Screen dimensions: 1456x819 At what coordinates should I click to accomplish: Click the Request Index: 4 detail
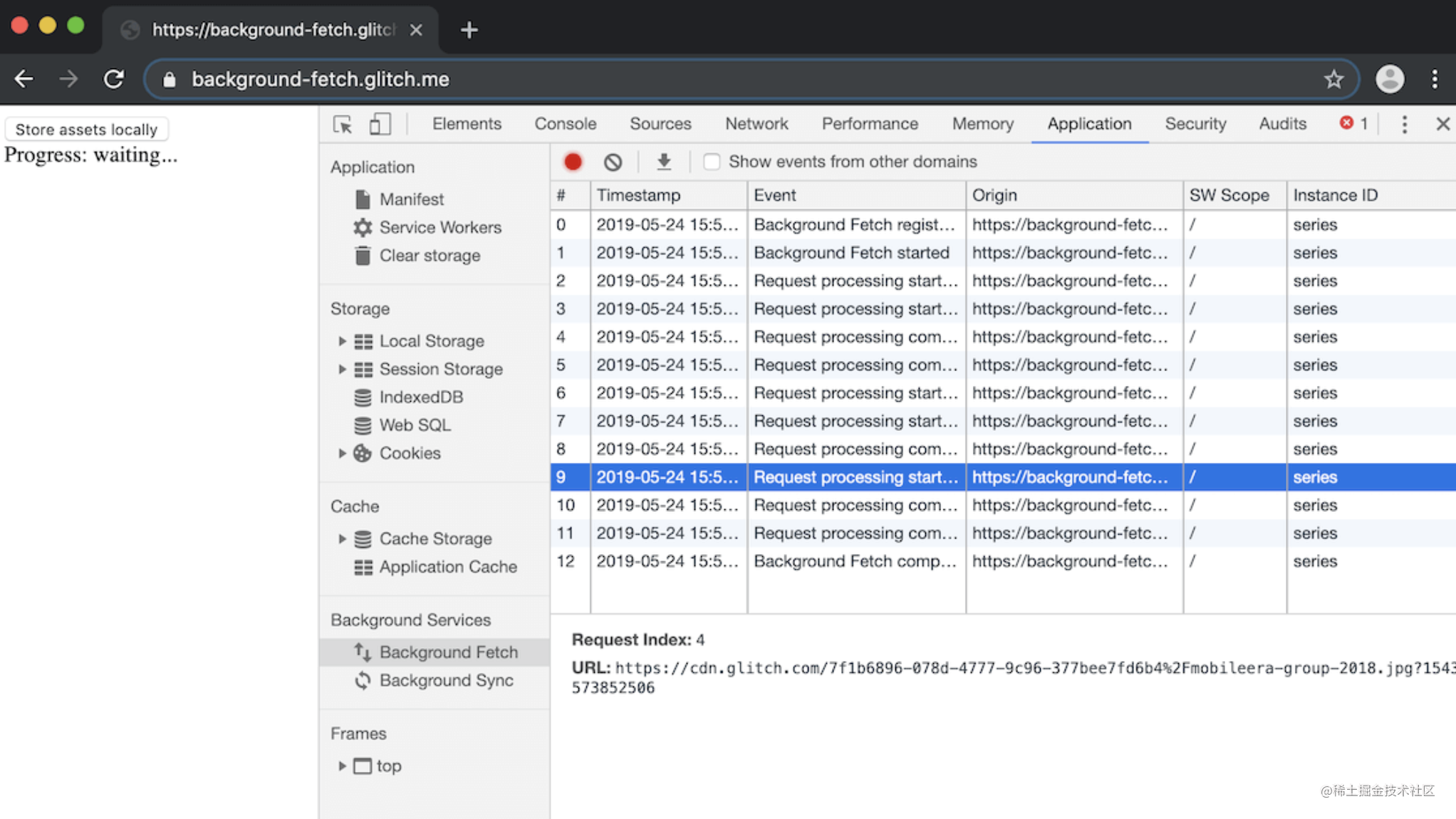(638, 640)
